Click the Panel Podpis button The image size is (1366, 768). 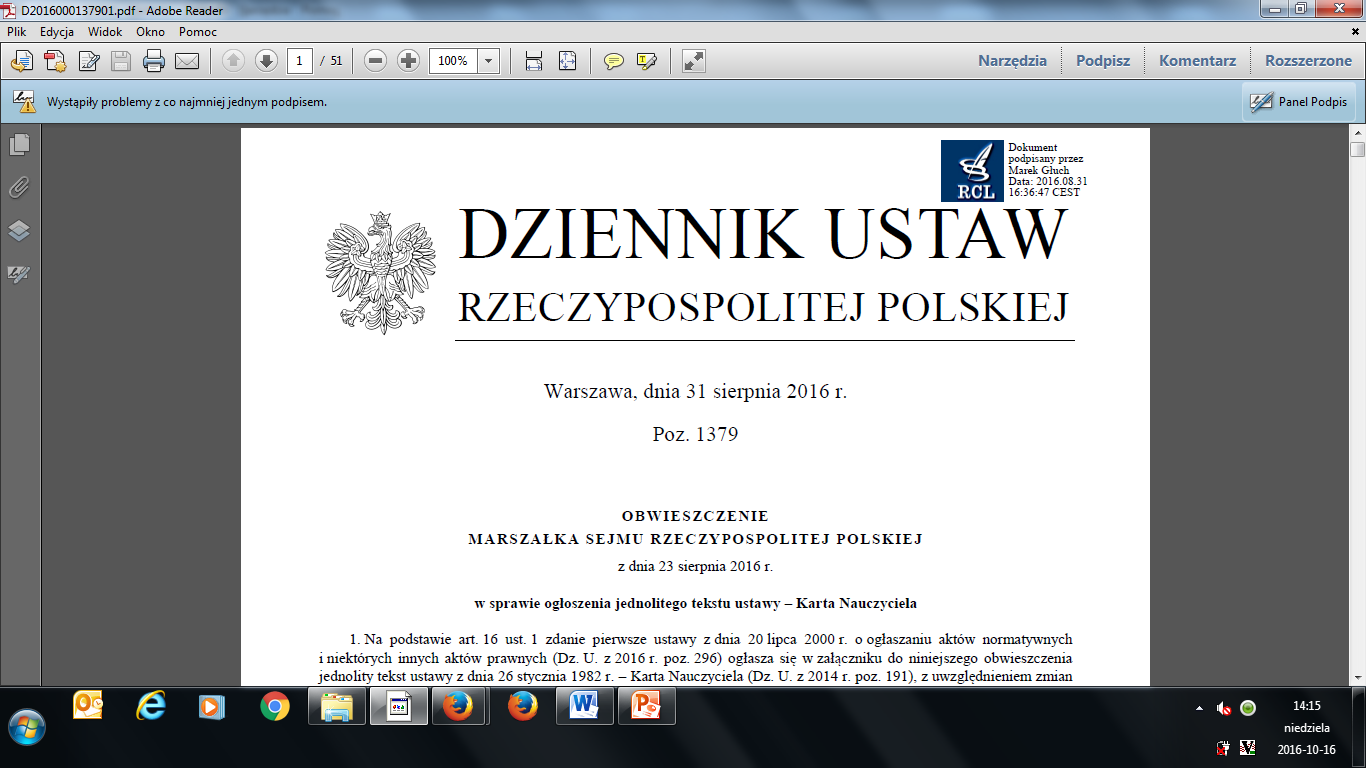point(1299,102)
